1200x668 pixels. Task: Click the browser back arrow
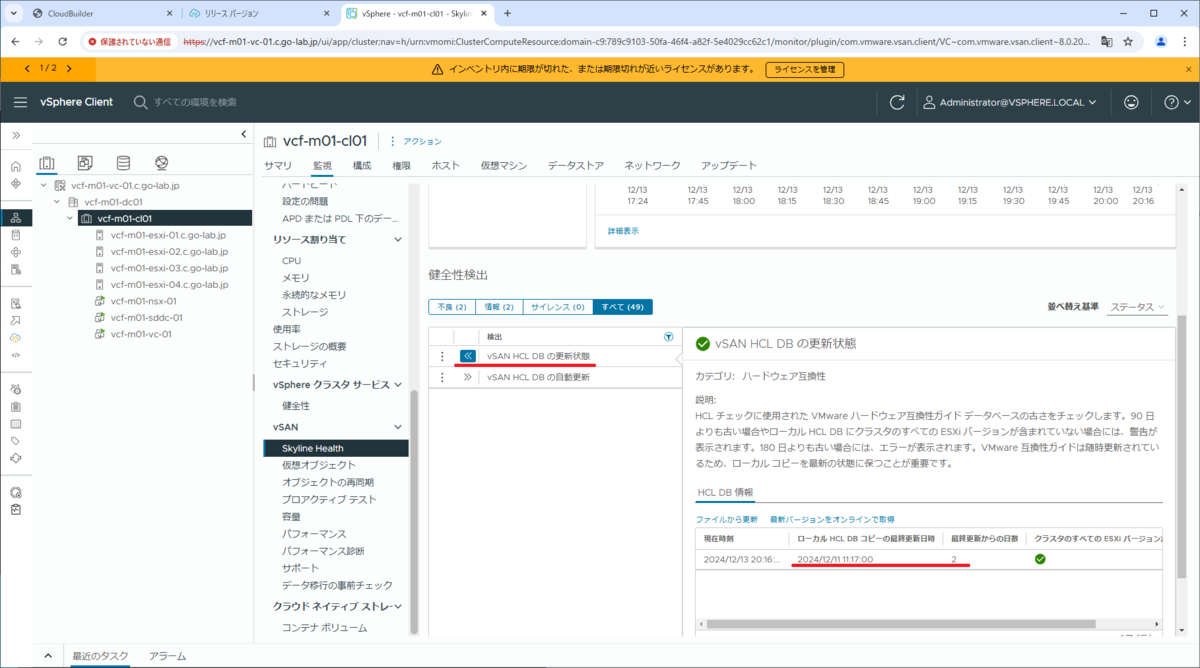[x=16, y=42]
